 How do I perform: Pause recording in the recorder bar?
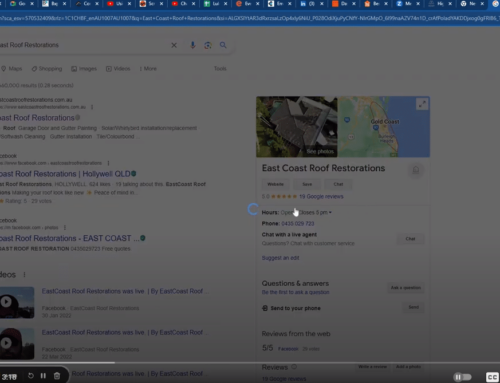(x=43, y=376)
